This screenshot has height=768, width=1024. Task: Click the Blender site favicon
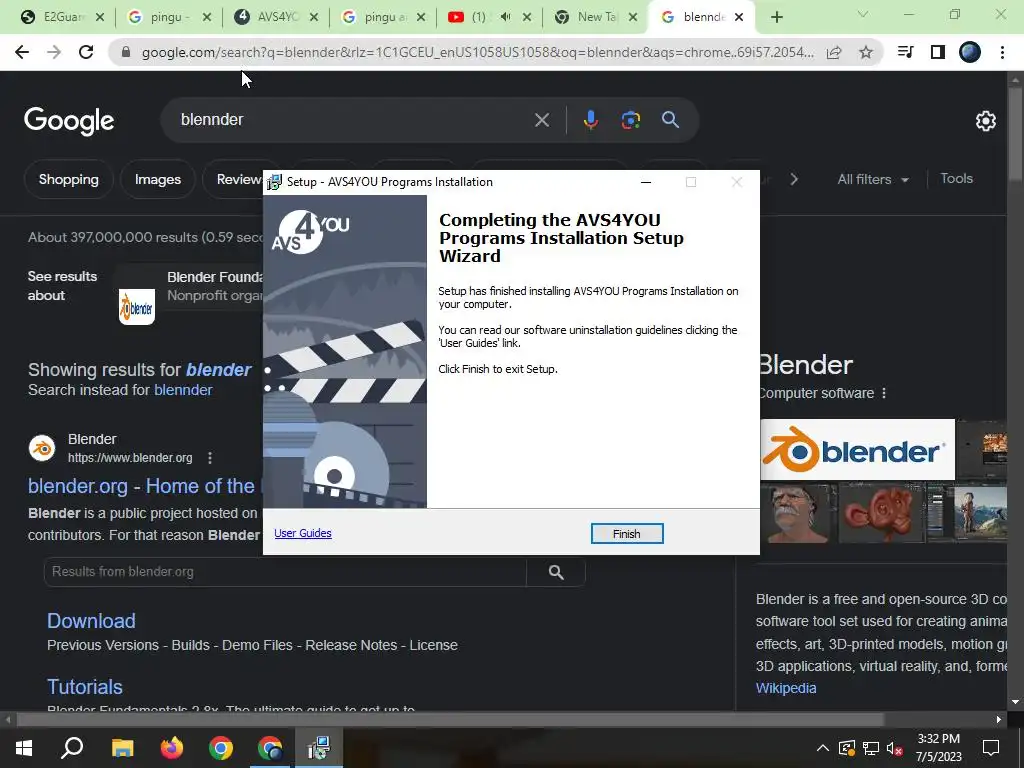(42, 449)
